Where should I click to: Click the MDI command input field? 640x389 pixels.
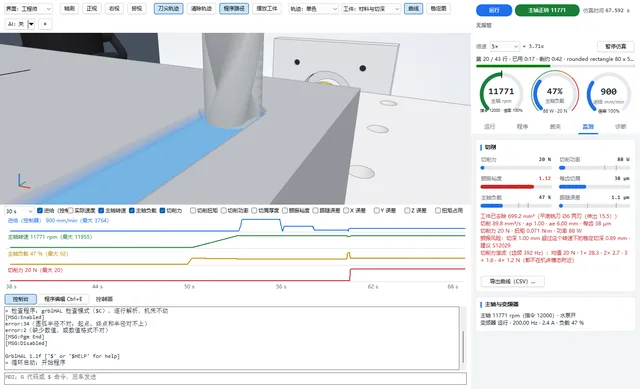point(235,378)
